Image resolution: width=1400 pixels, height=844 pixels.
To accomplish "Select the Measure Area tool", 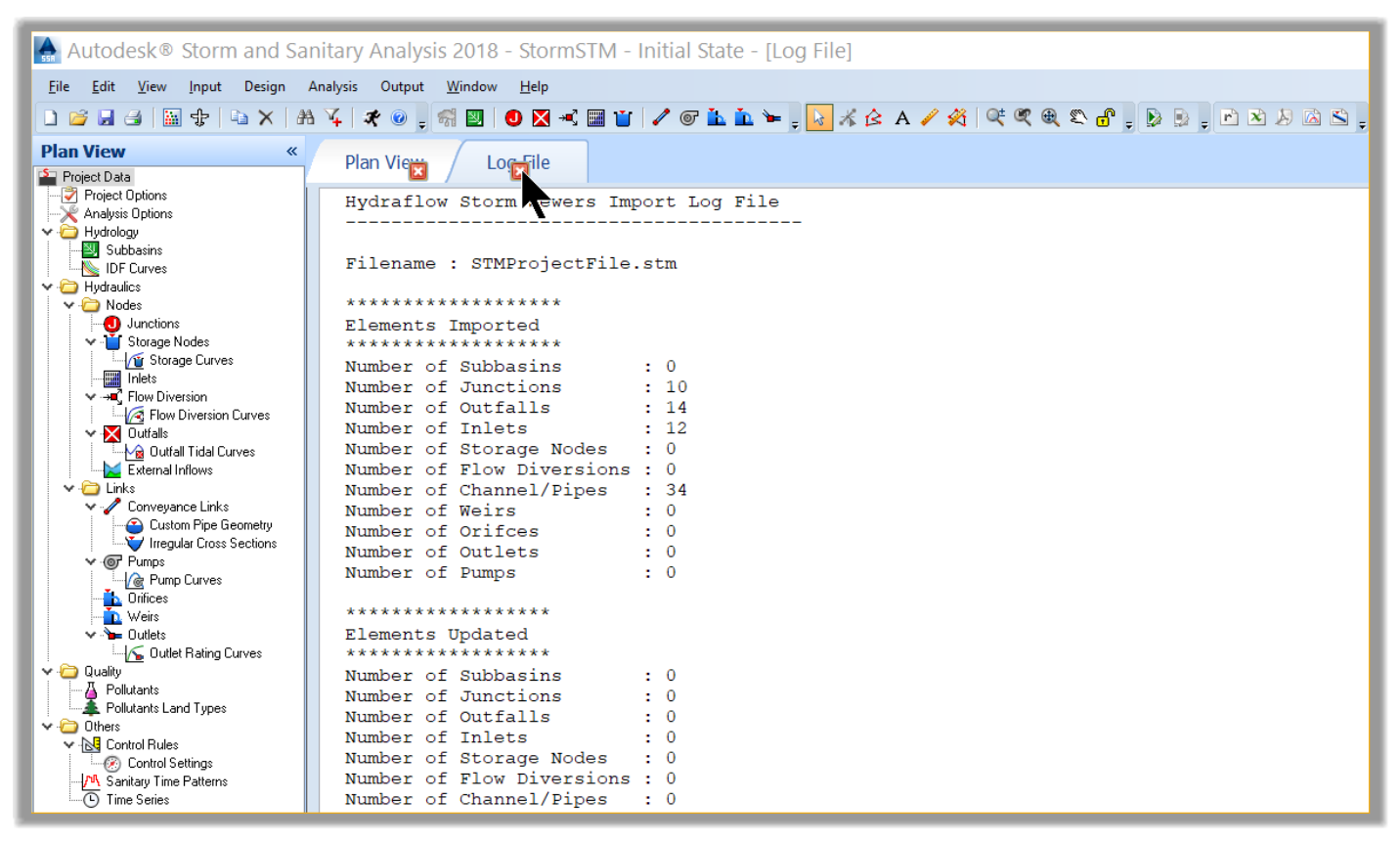I will 957,118.
